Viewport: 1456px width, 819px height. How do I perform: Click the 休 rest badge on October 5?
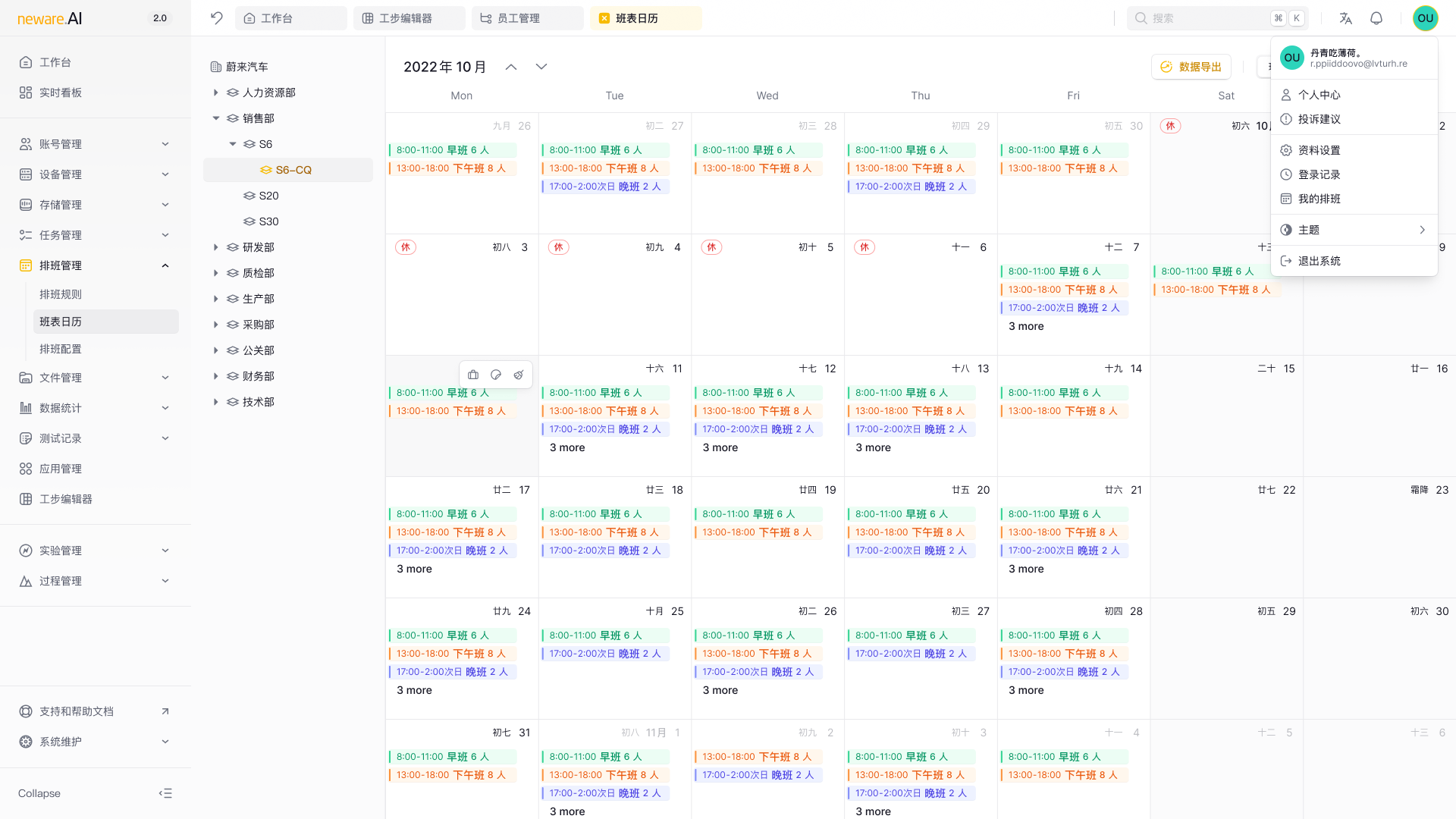click(711, 247)
